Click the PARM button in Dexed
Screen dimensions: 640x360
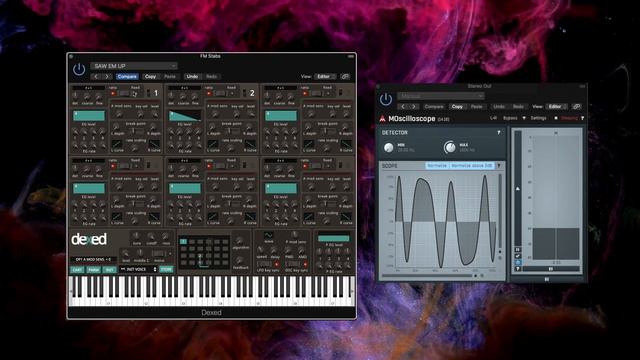[x=93, y=270]
